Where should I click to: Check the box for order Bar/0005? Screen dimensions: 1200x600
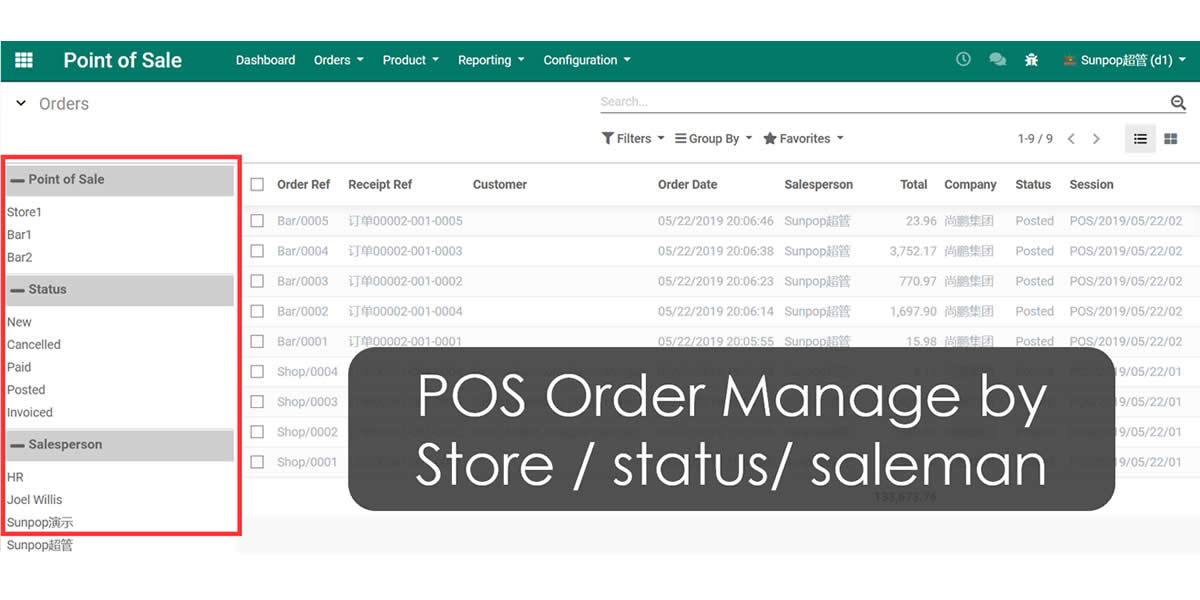(257, 221)
